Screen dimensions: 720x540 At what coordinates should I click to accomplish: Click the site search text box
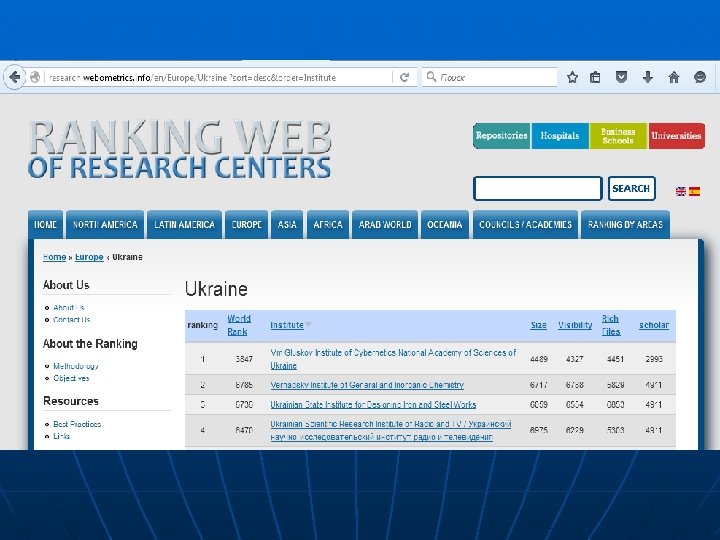tap(538, 188)
